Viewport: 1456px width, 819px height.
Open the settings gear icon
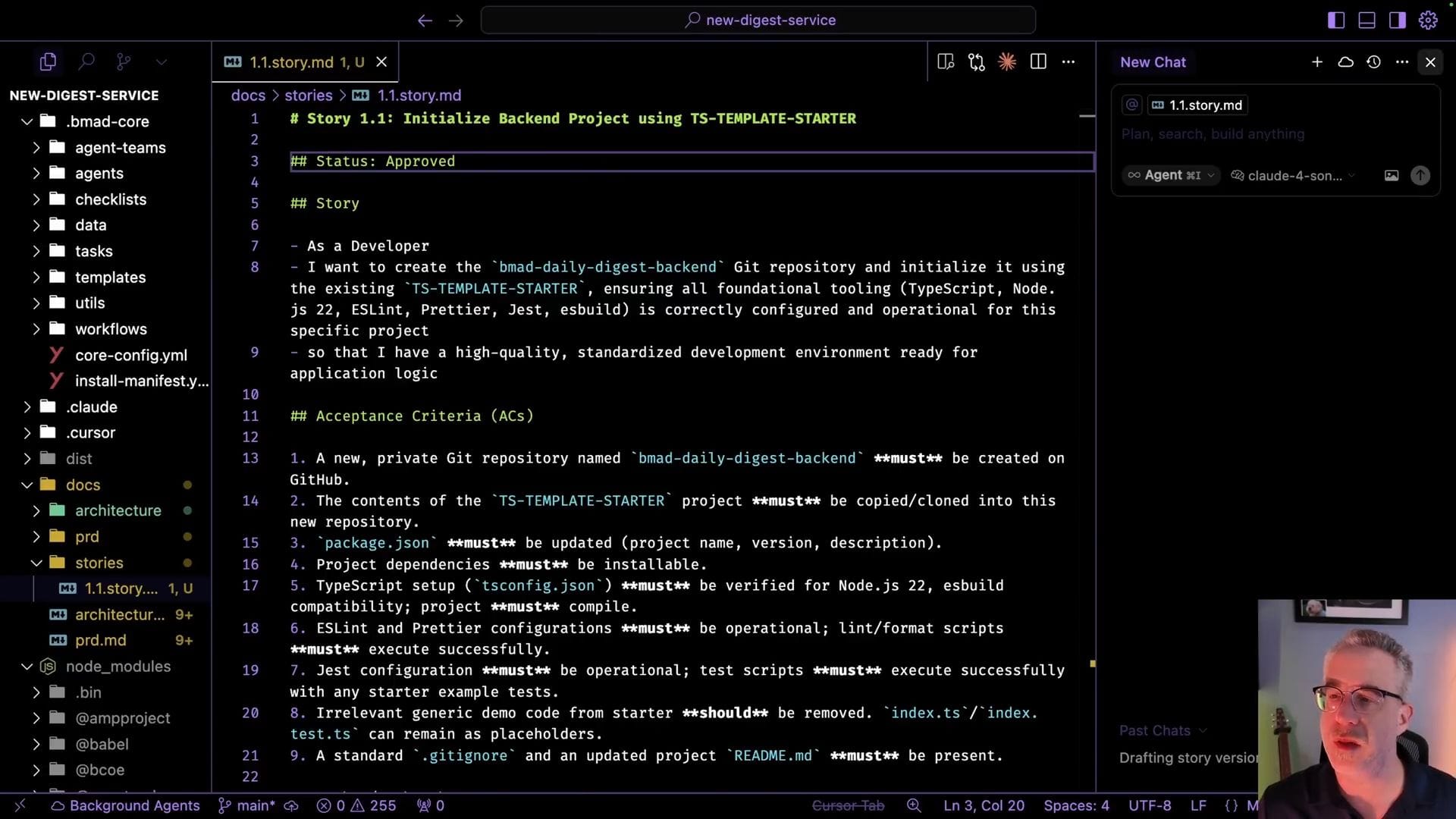[1429, 20]
